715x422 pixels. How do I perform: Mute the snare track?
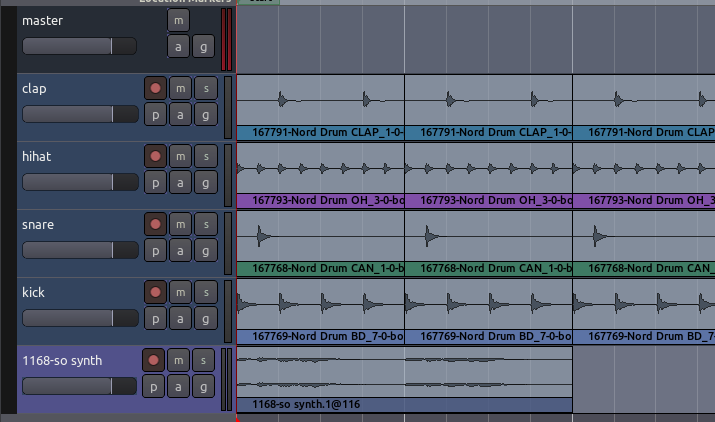(181, 224)
